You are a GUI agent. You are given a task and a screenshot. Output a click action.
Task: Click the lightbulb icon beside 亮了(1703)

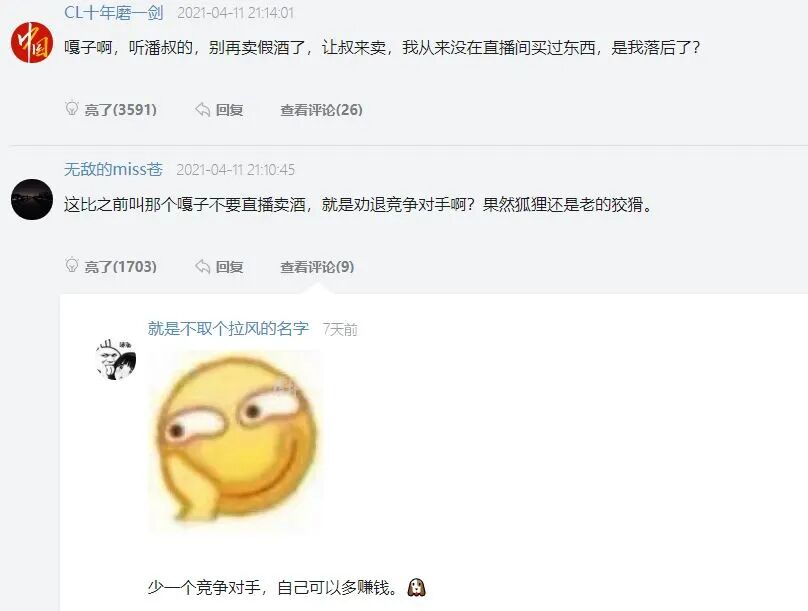point(72,265)
